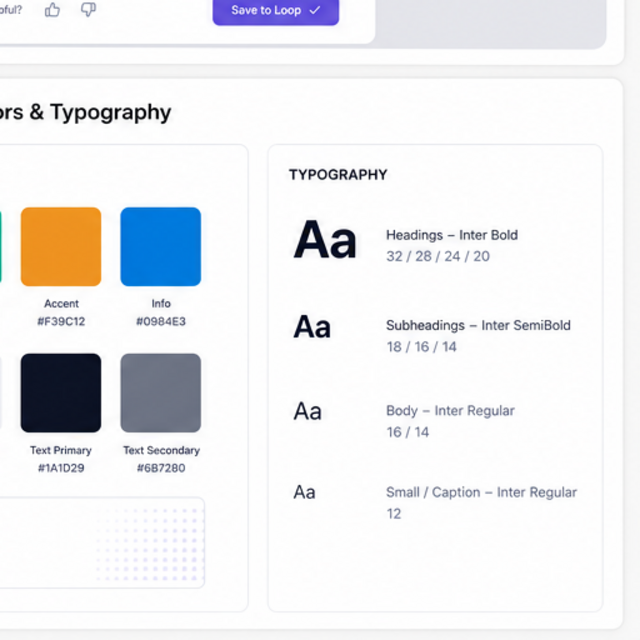Click the Body Aa sample
This screenshot has height=640, width=640.
308,411
